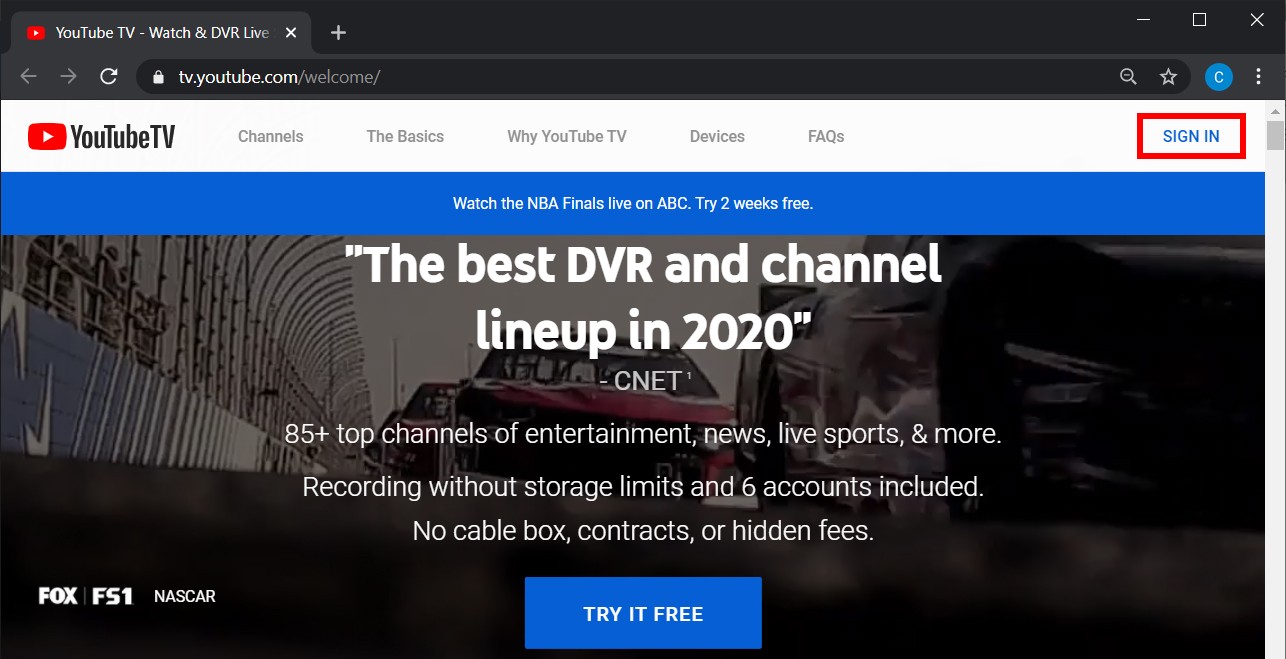This screenshot has width=1286, height=659.
Task: Go to The Basics section
Action: (405, 137)
